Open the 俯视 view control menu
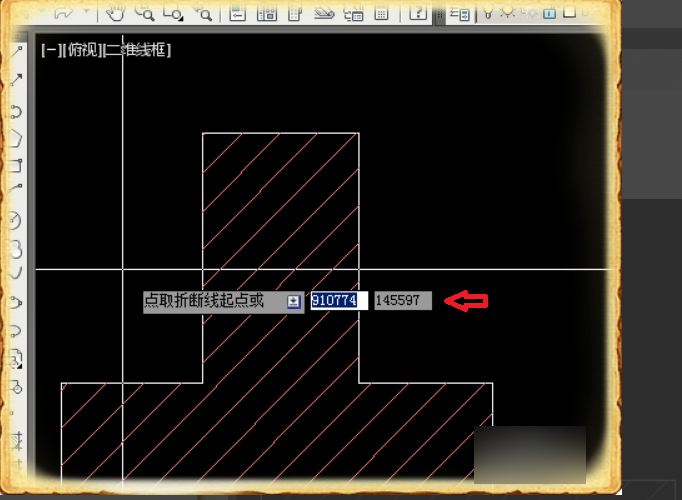This screenshot has width=682, height=500. tap(82, 50)
